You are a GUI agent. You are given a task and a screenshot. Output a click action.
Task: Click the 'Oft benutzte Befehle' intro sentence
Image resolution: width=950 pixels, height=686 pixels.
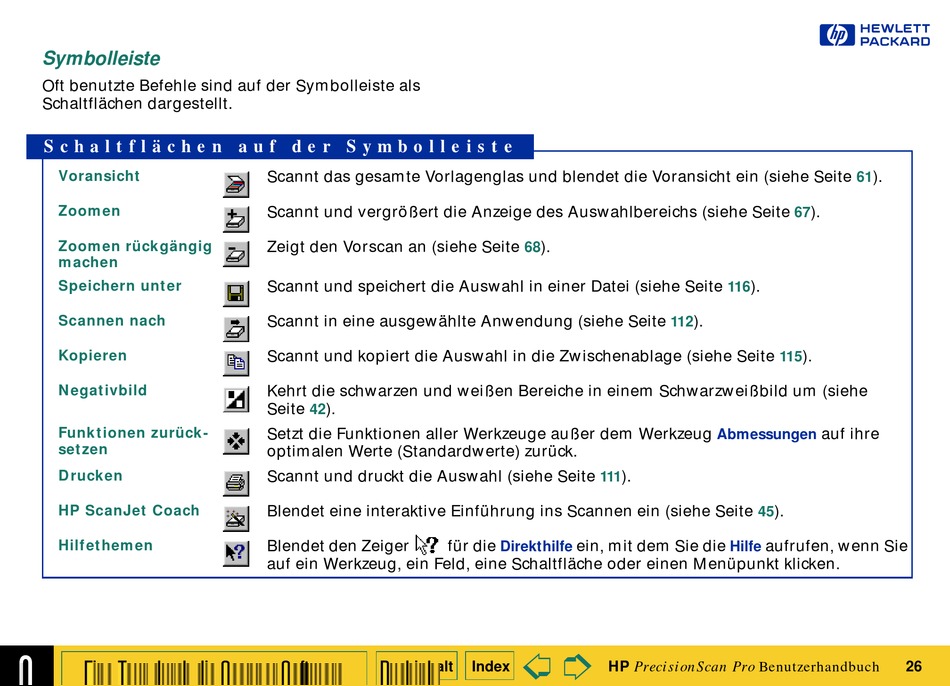pos(231,95)
